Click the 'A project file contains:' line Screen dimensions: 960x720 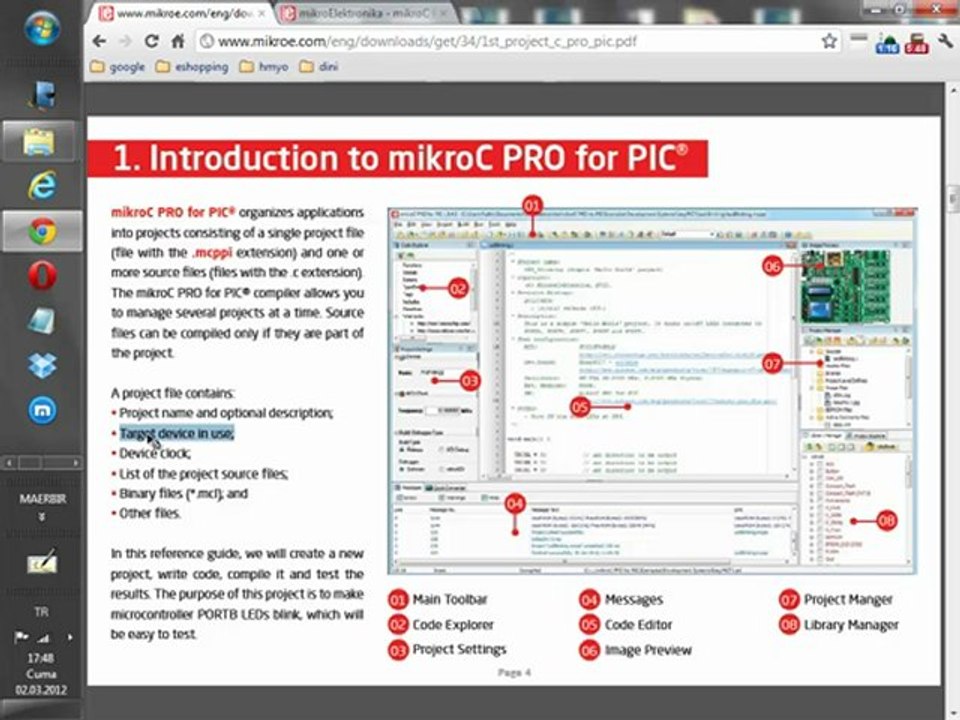coord(173,393)
